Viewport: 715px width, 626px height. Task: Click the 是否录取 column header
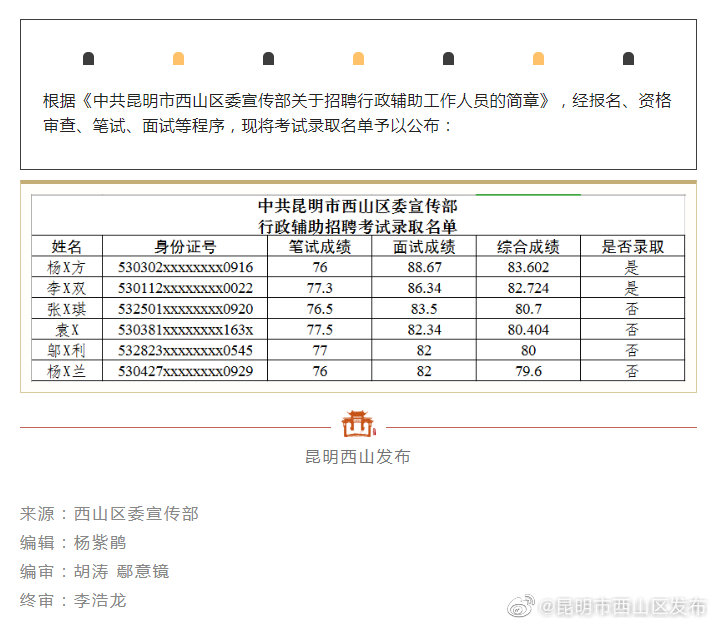pyautogui.click(x=632, y=247)
